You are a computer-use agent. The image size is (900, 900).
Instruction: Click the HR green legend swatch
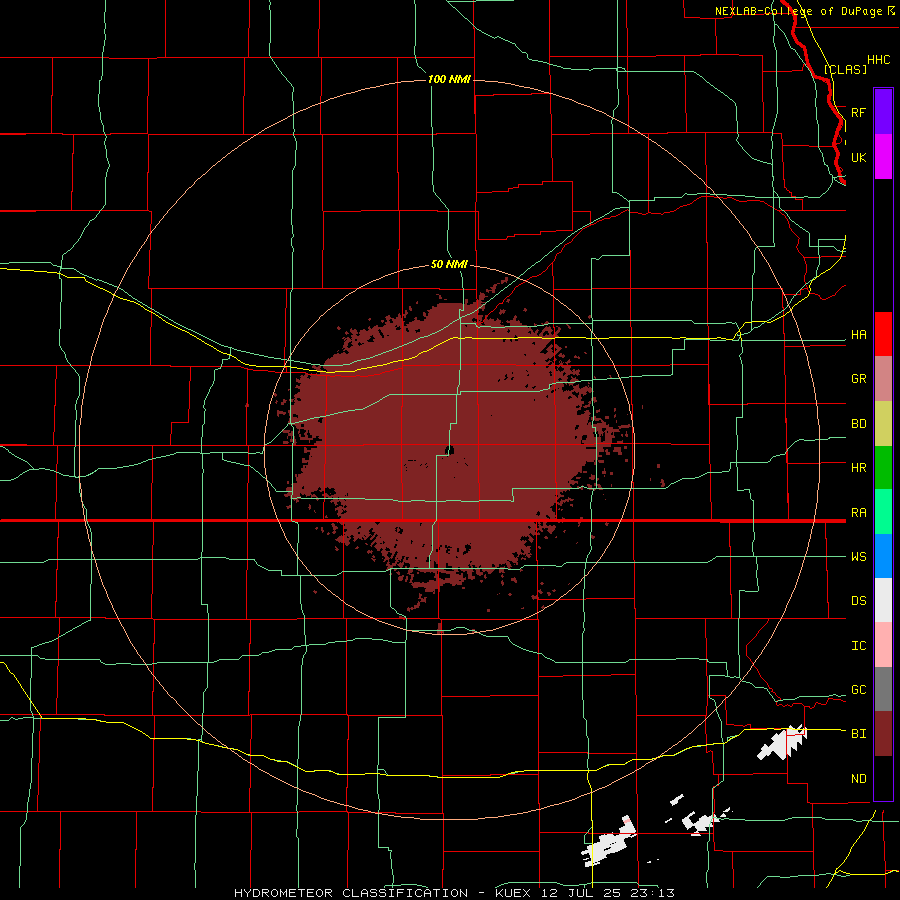(883, 468)
